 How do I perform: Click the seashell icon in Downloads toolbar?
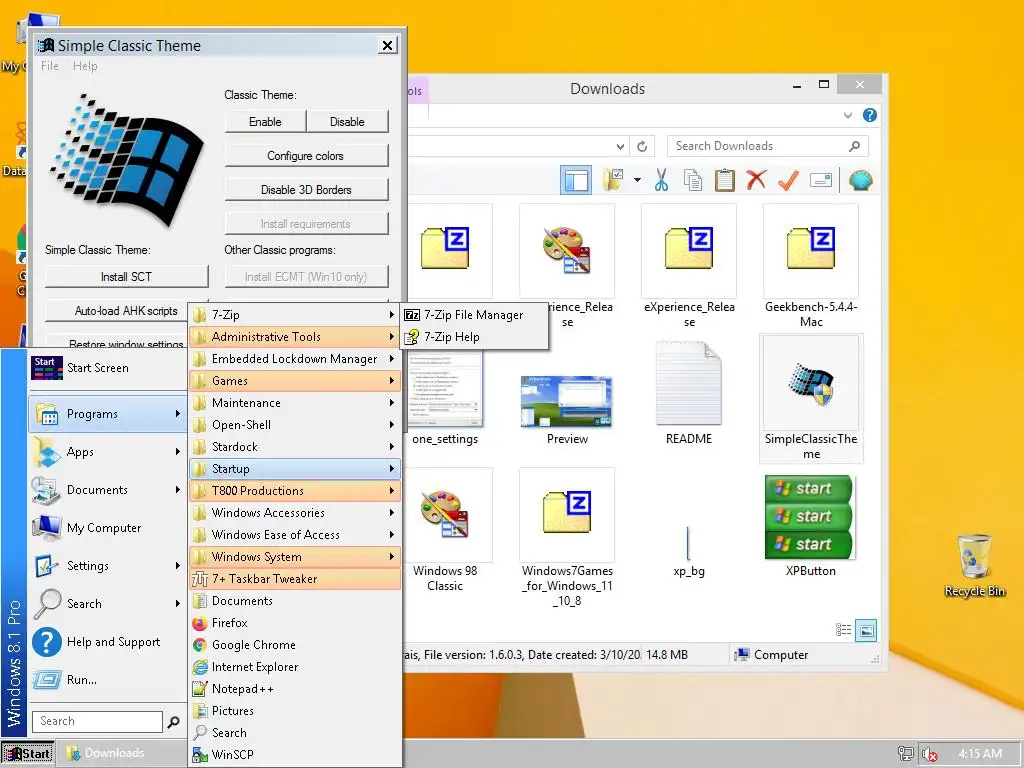point(860,180)
